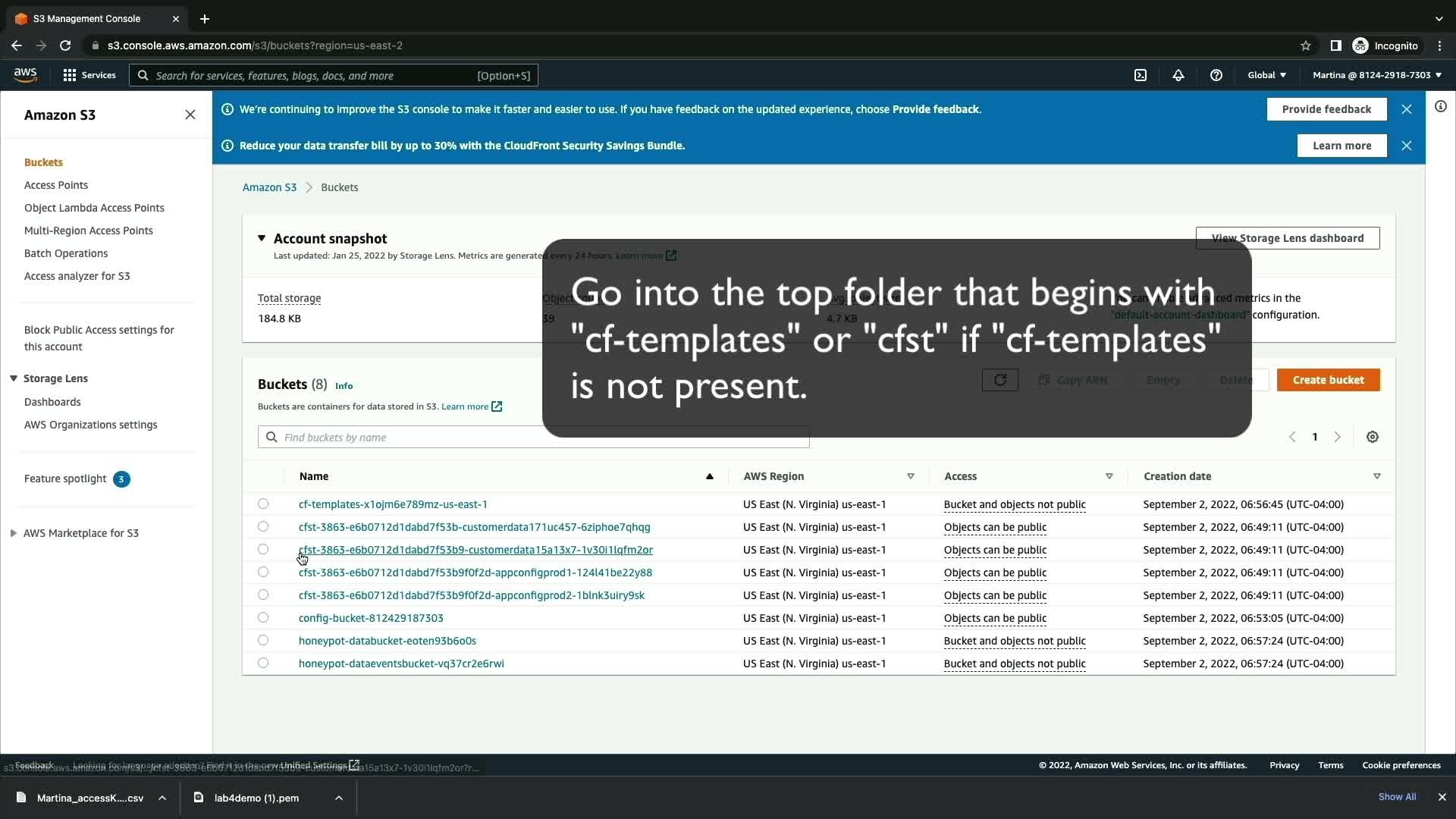Click the AWS logo home icon
This screenshot has width=1456, height=819.
(x=25, y=74)
